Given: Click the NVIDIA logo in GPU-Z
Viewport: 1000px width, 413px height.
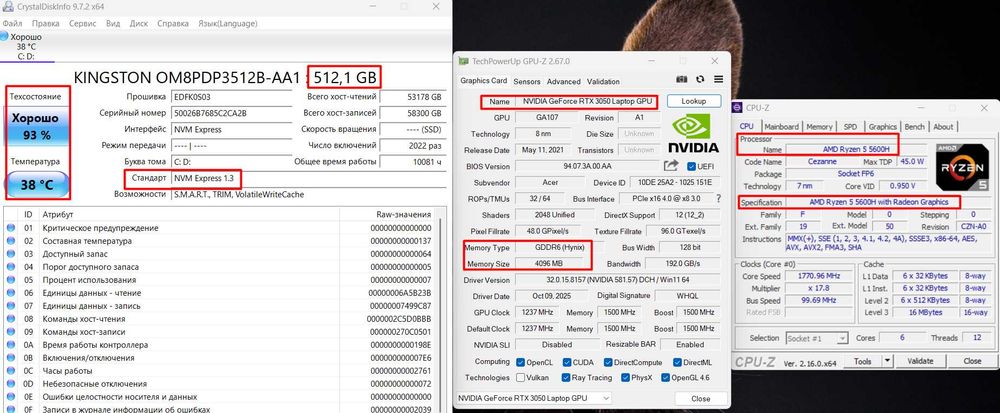Looking at the screenshot, I should (694, 134).
